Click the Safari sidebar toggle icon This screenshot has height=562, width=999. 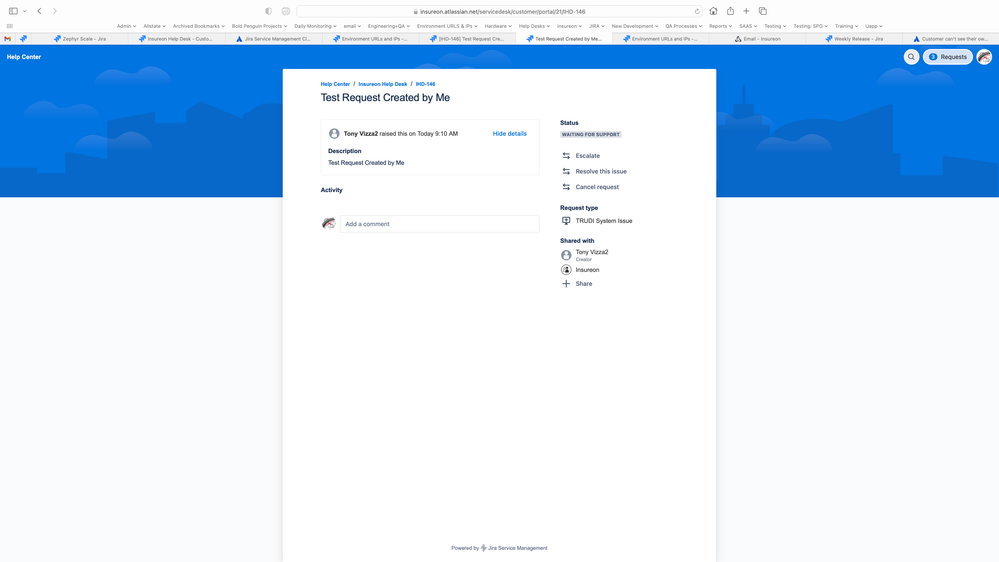click(13, 11)
